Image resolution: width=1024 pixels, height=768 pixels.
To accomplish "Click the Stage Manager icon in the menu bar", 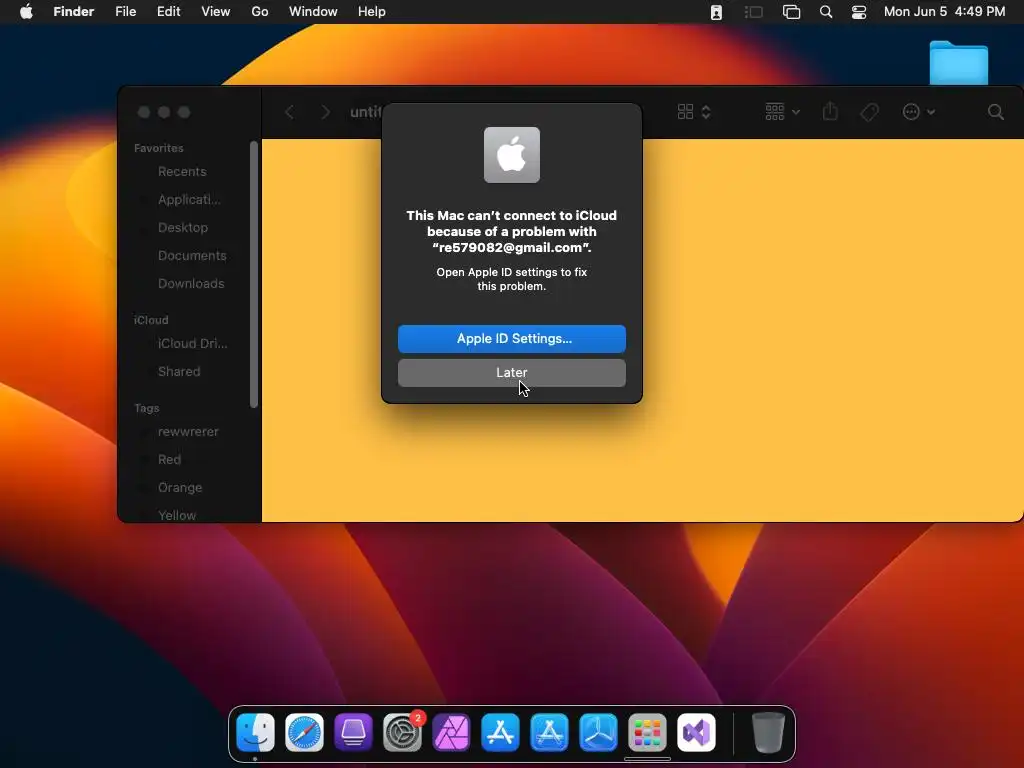I will pyautogui.click(x=754, y=12).
